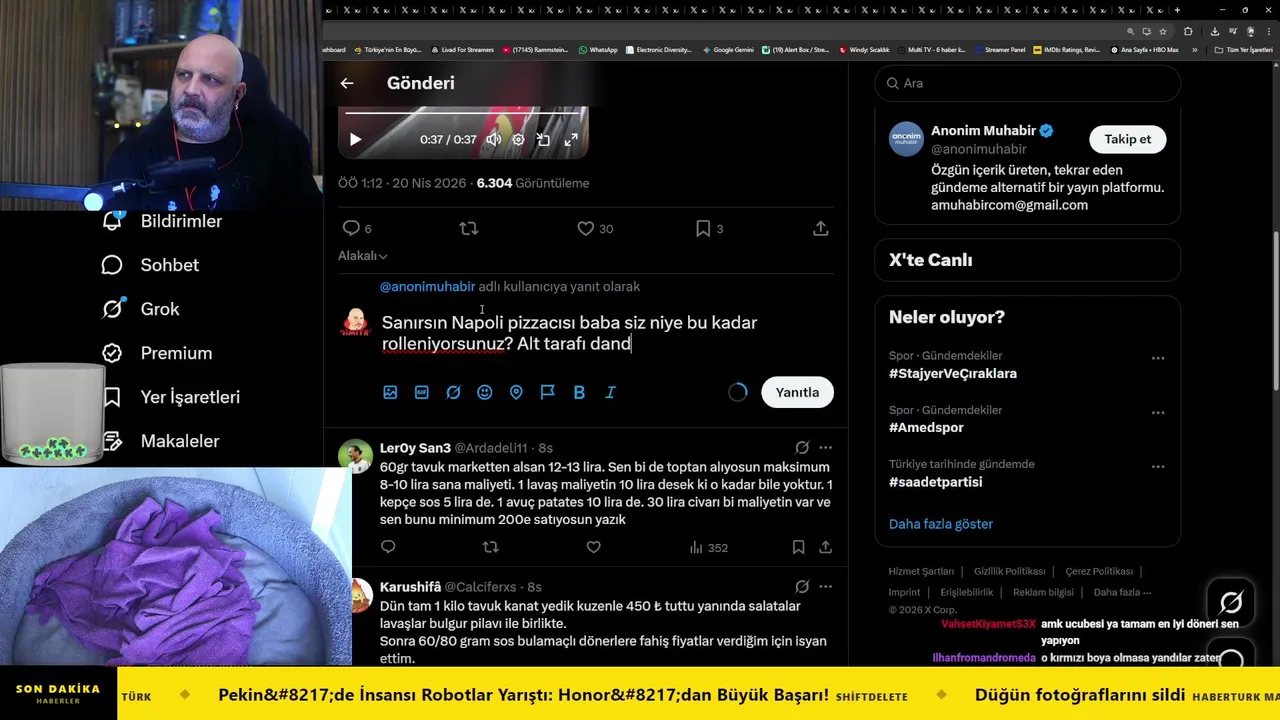
Task: Open Çerez Politikası footer link
Action: [x=1099, y=572]
